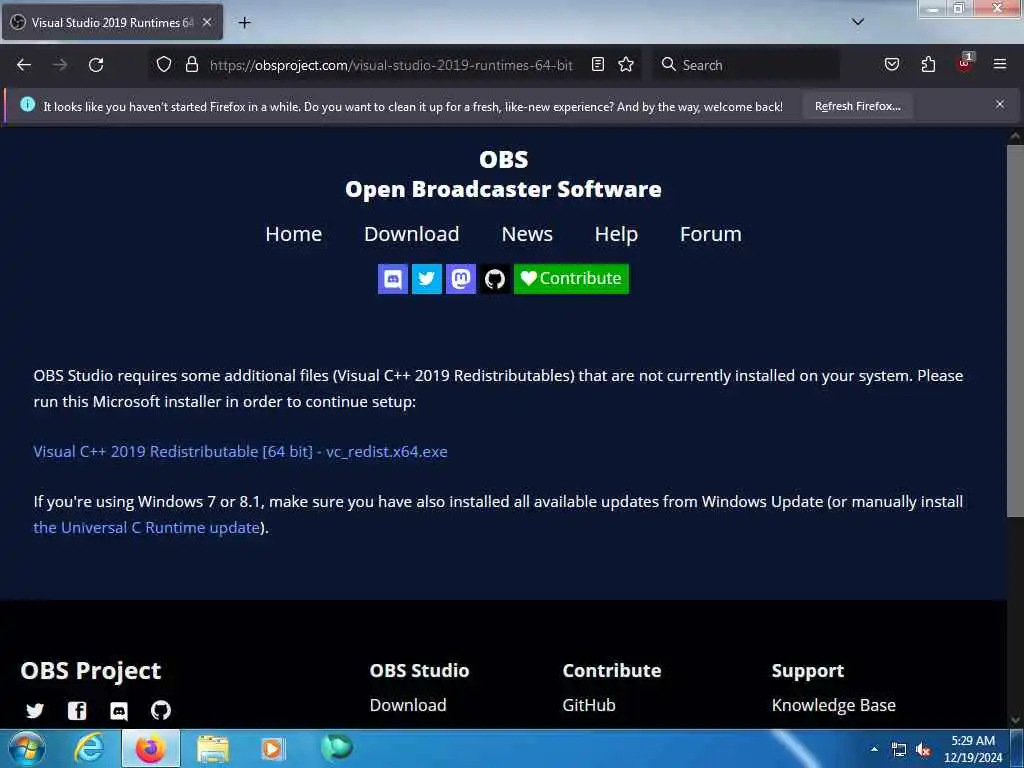1024x768 pixels.
Task: Open the OBS Discord icon in header
Action: point(393,279)
